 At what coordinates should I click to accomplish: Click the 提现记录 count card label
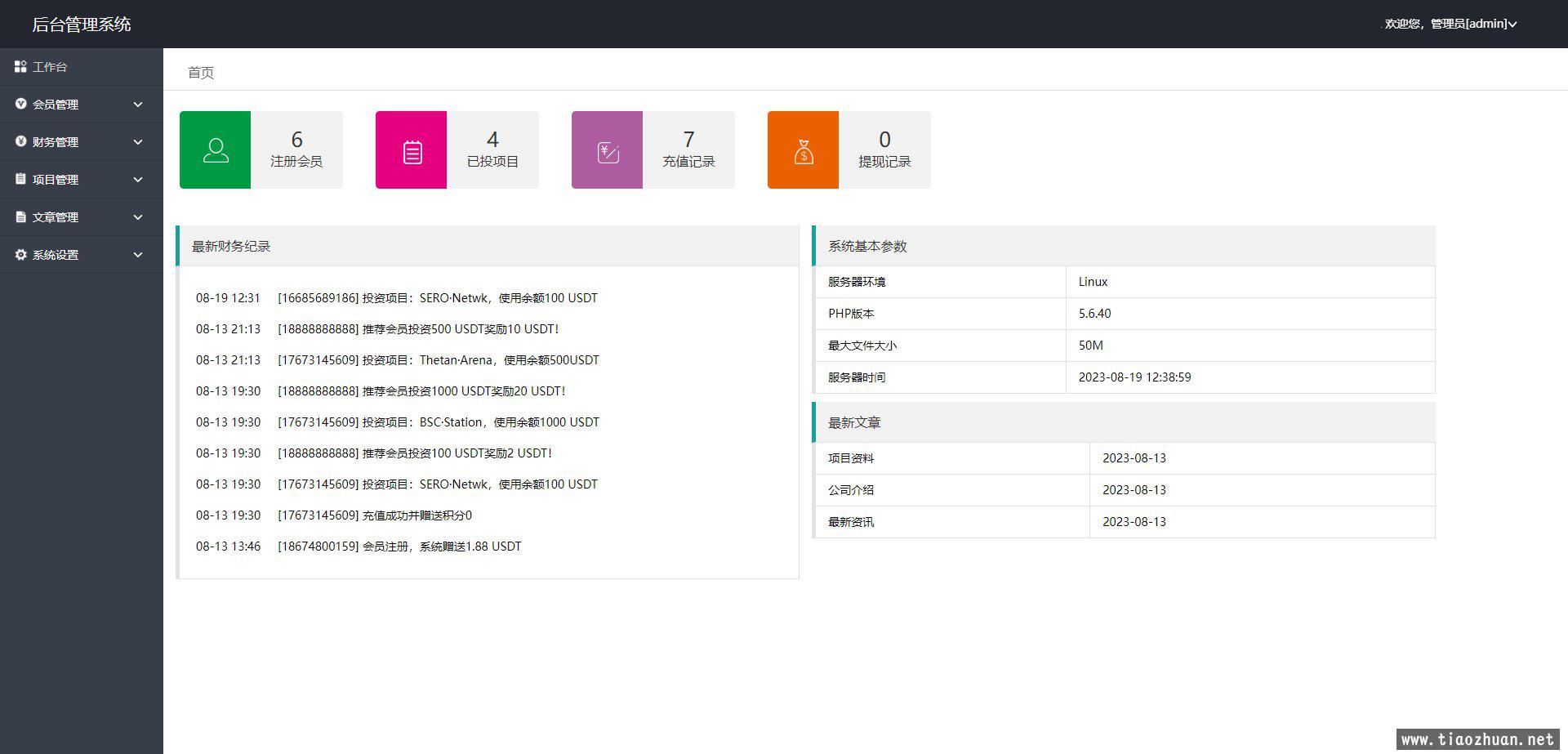884,162
